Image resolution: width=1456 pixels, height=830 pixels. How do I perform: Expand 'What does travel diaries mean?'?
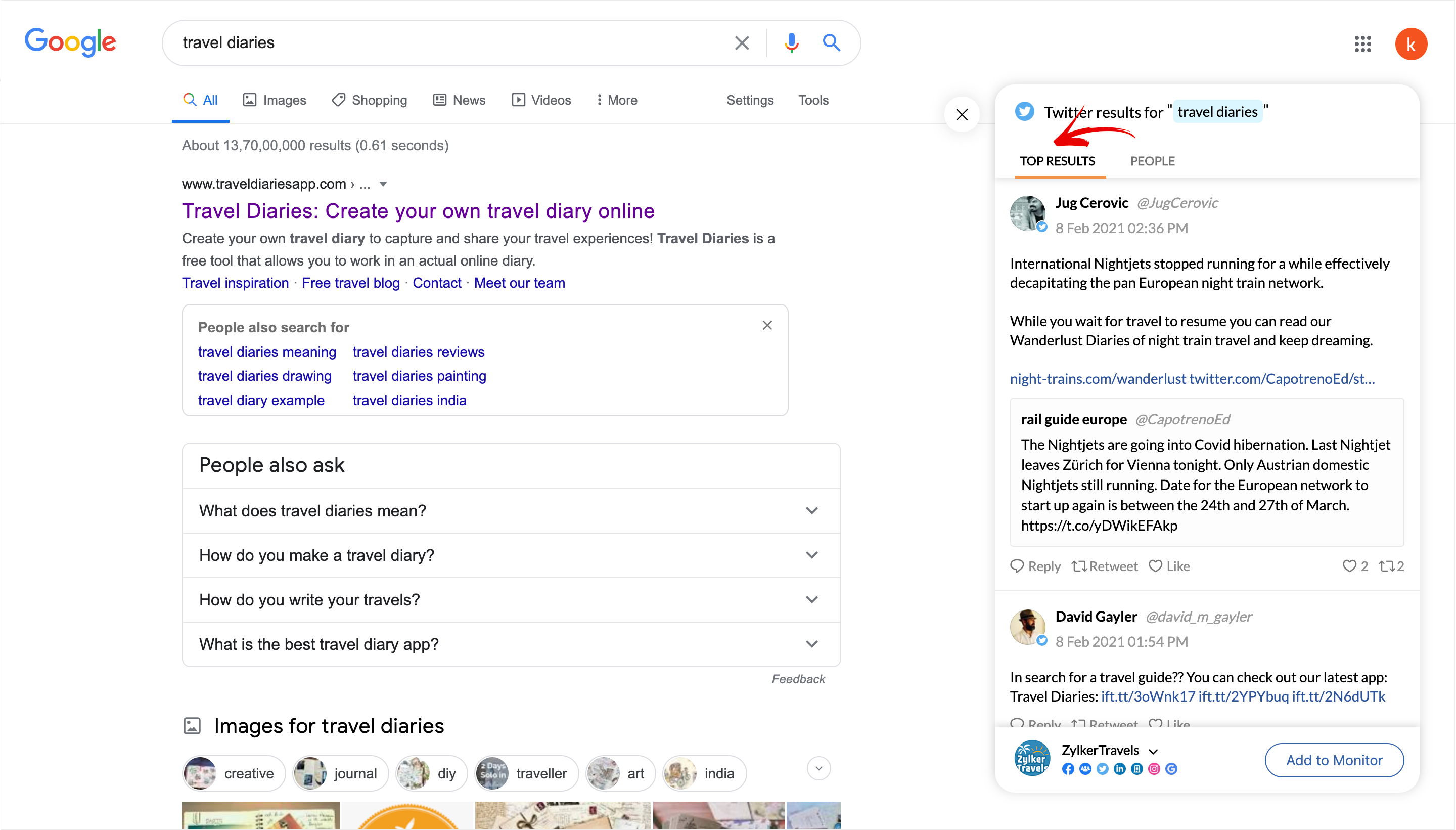tap(812, 511)
